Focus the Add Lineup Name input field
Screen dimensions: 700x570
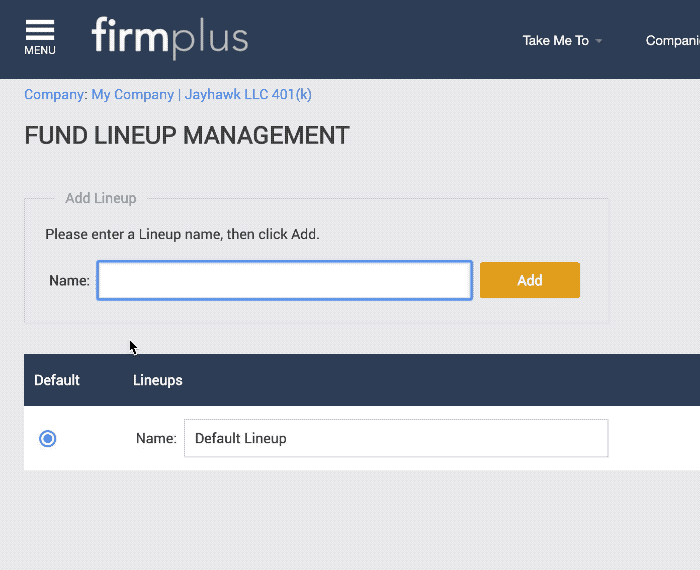point(285,280)
